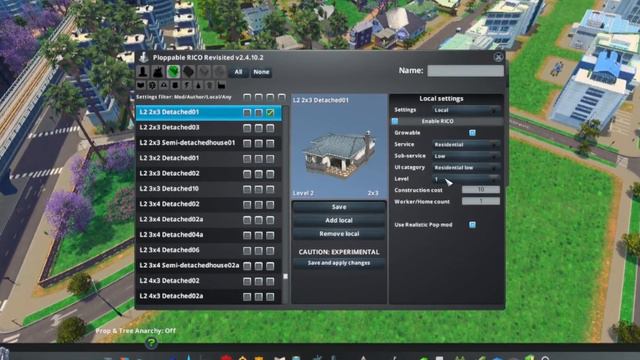Image resolution: width=640 pixels, height=360 pixels.
Task: Select L2 4x3 Detached02a in list
Action: [x=209, y=296]
